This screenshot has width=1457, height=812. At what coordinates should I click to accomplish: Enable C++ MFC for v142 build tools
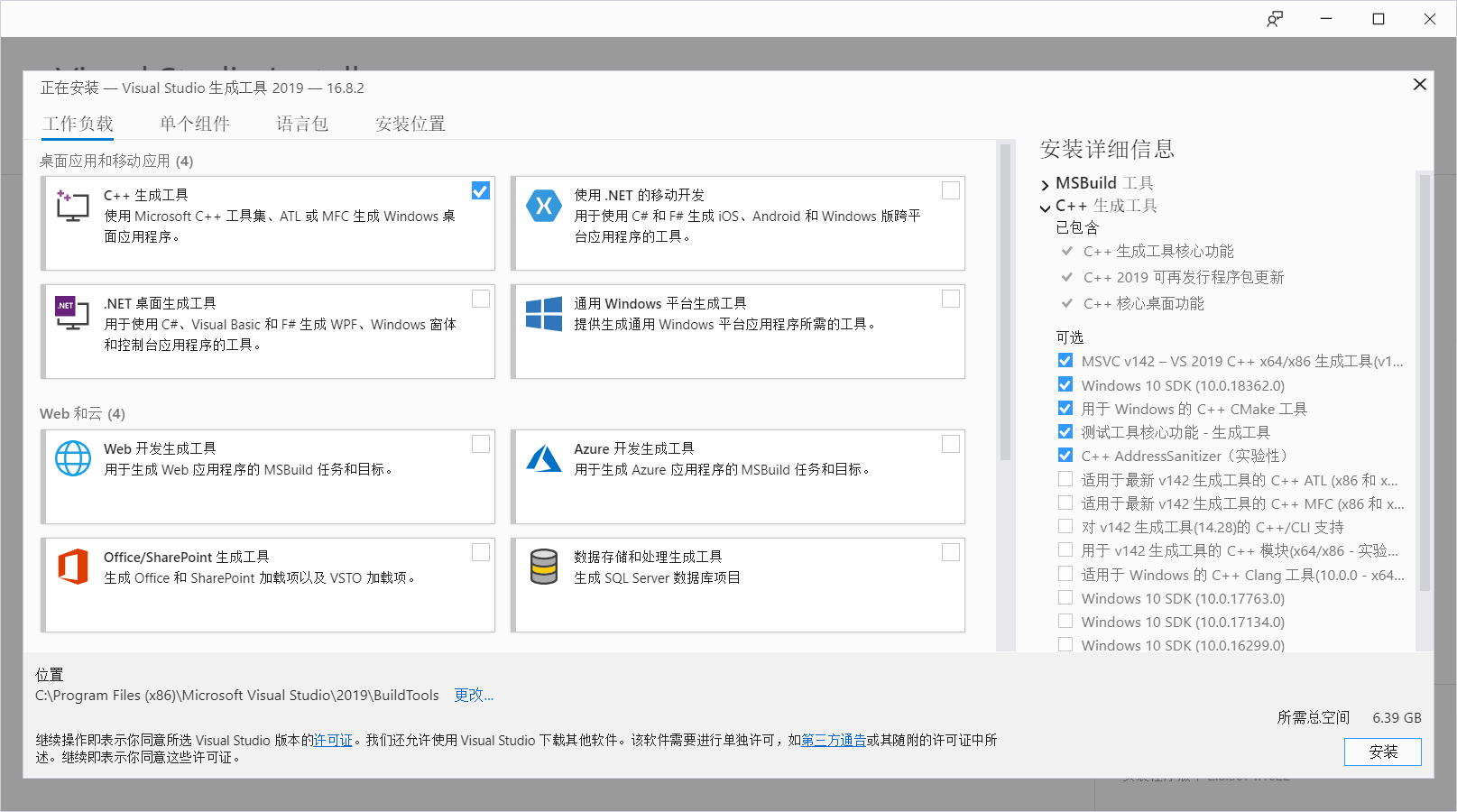[x=1065, y=503]
